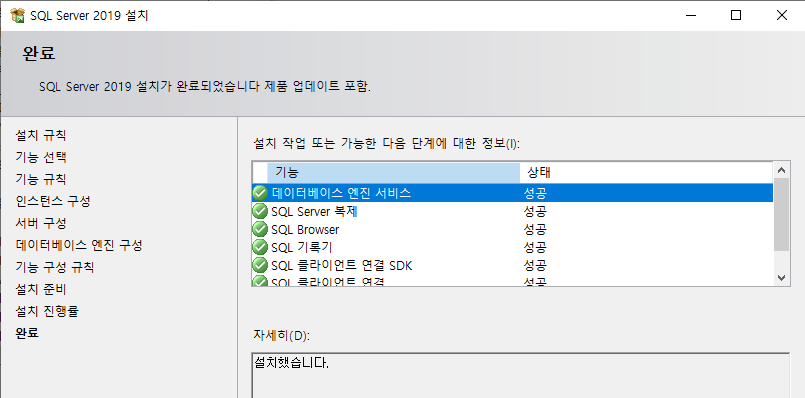
Task: Click the 인스턴스 구성 step in sidebar
Action: [x=53, y=201]
